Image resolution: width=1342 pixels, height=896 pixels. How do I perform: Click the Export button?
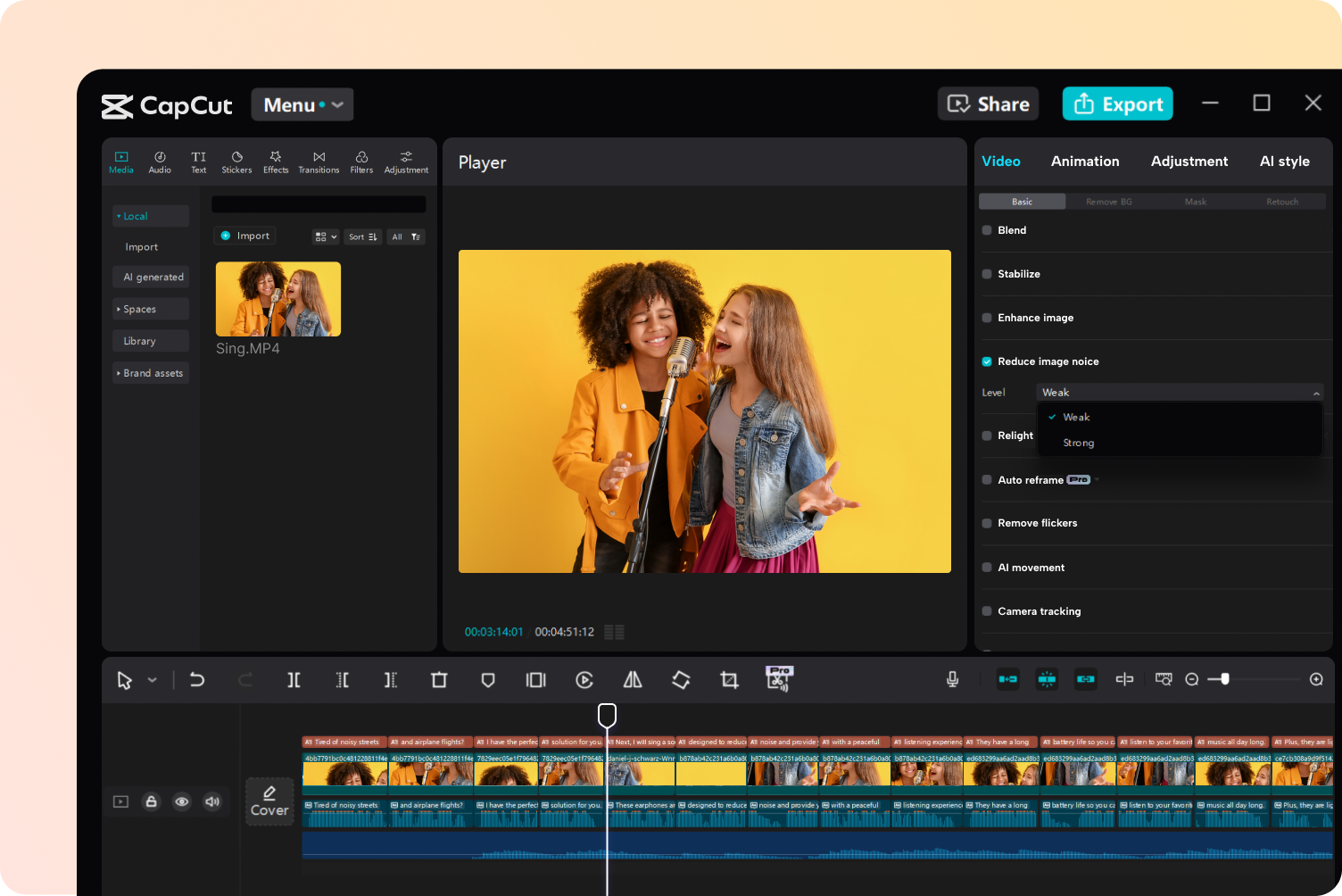coord(1117,104)
